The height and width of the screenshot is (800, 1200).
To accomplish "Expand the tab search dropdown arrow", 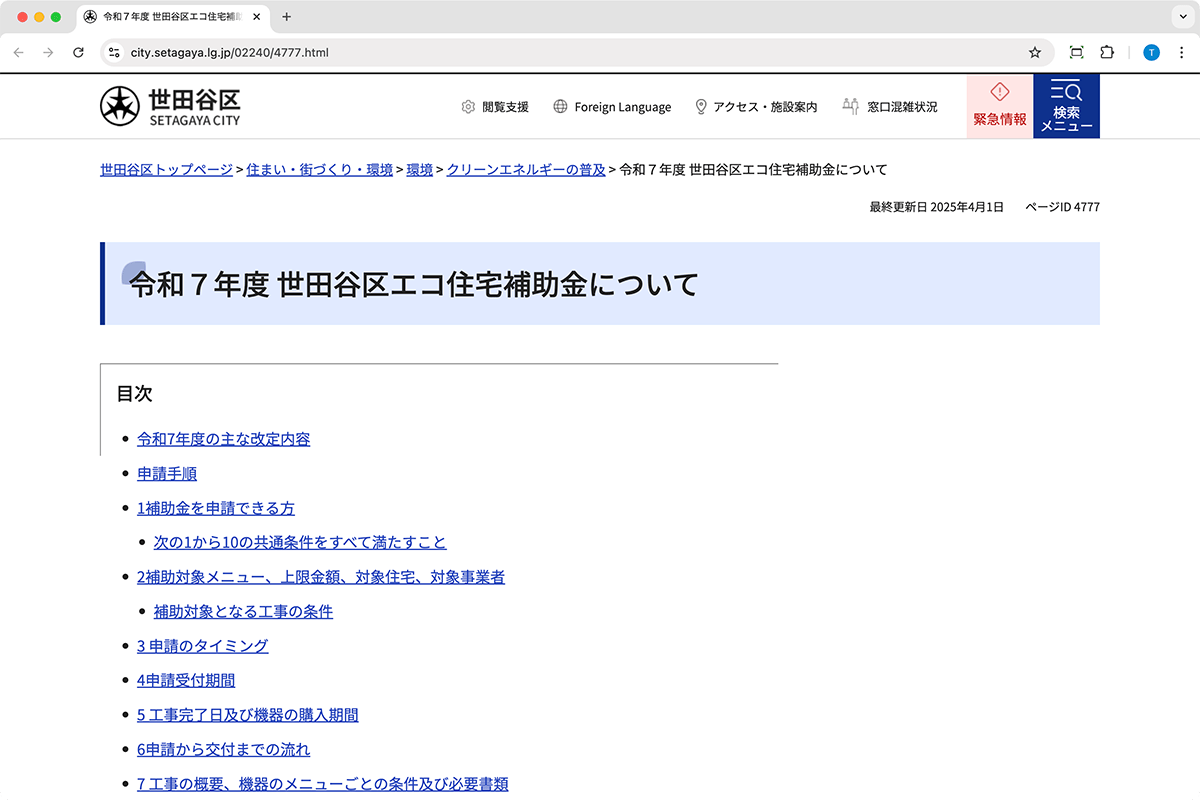I will coord(1181,17).
